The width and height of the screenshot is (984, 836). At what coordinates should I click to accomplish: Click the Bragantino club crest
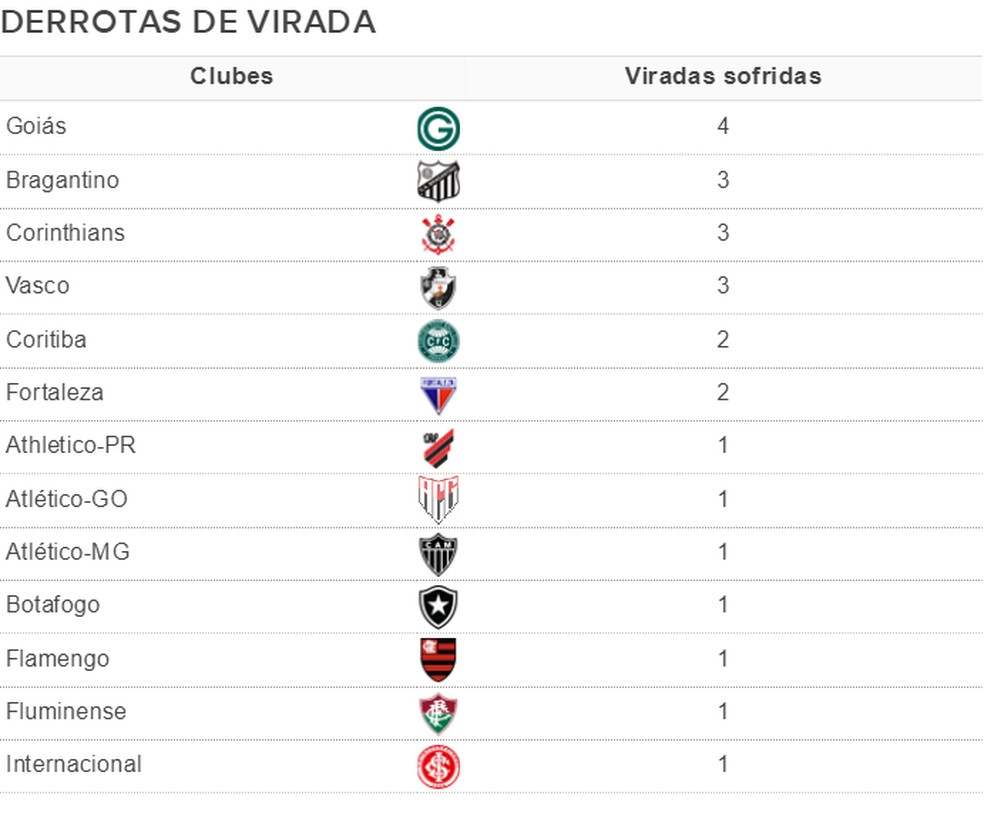pyautogui.click(x=438, y=181)
